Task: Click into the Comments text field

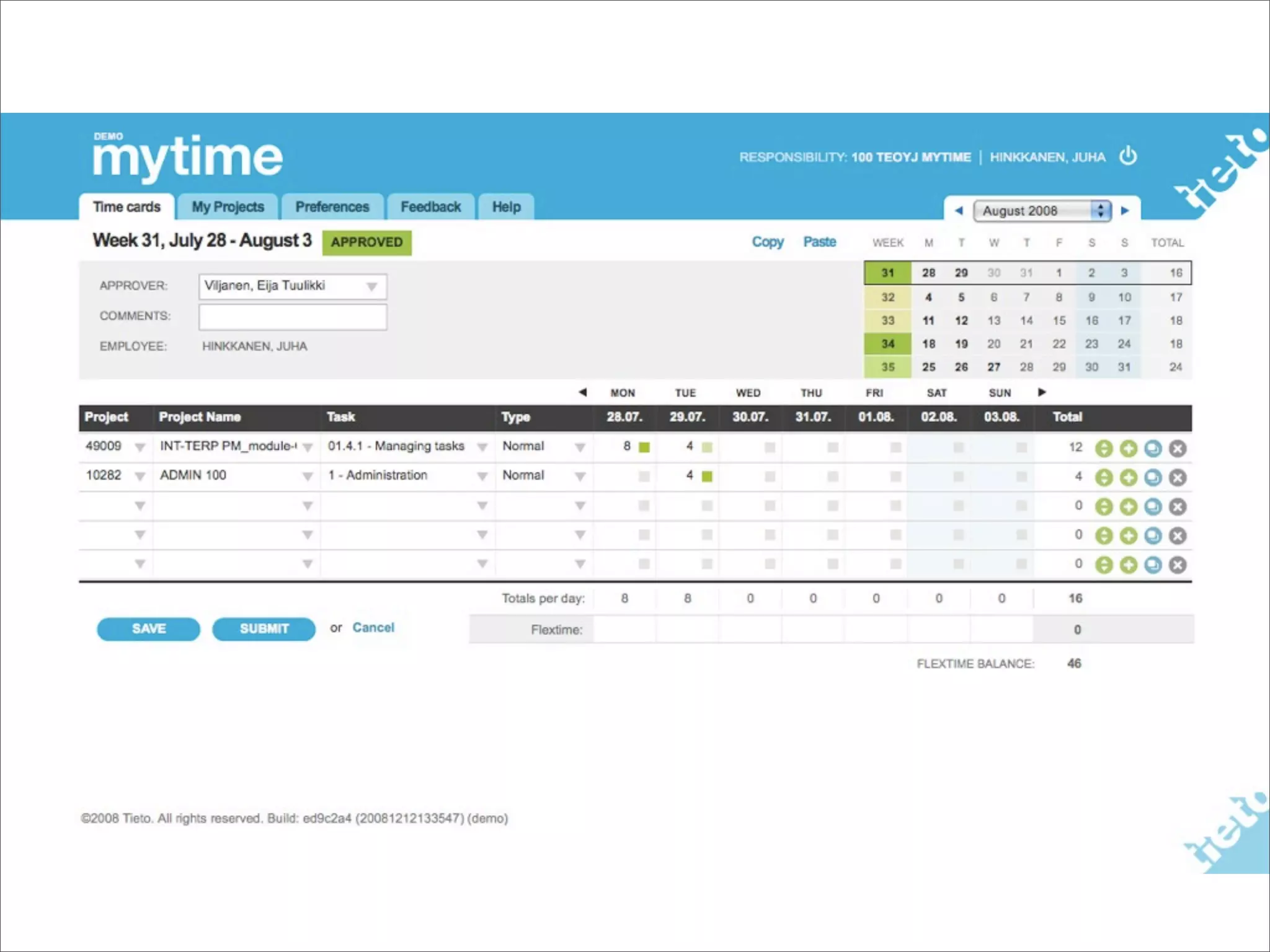Action: pyautogui.click(x=293, y=317)
